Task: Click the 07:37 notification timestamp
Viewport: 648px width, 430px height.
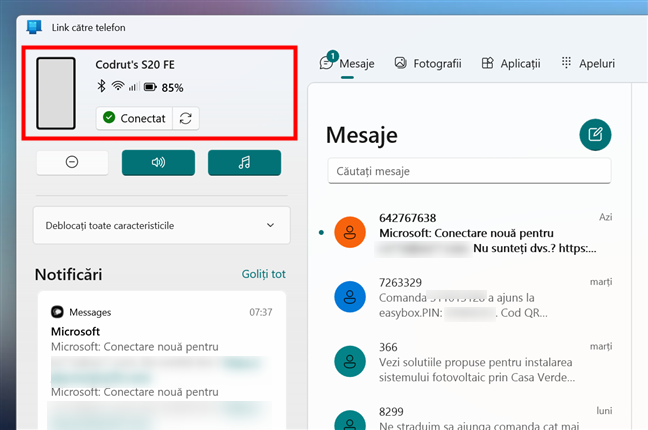Action: [x=261, y=312]
